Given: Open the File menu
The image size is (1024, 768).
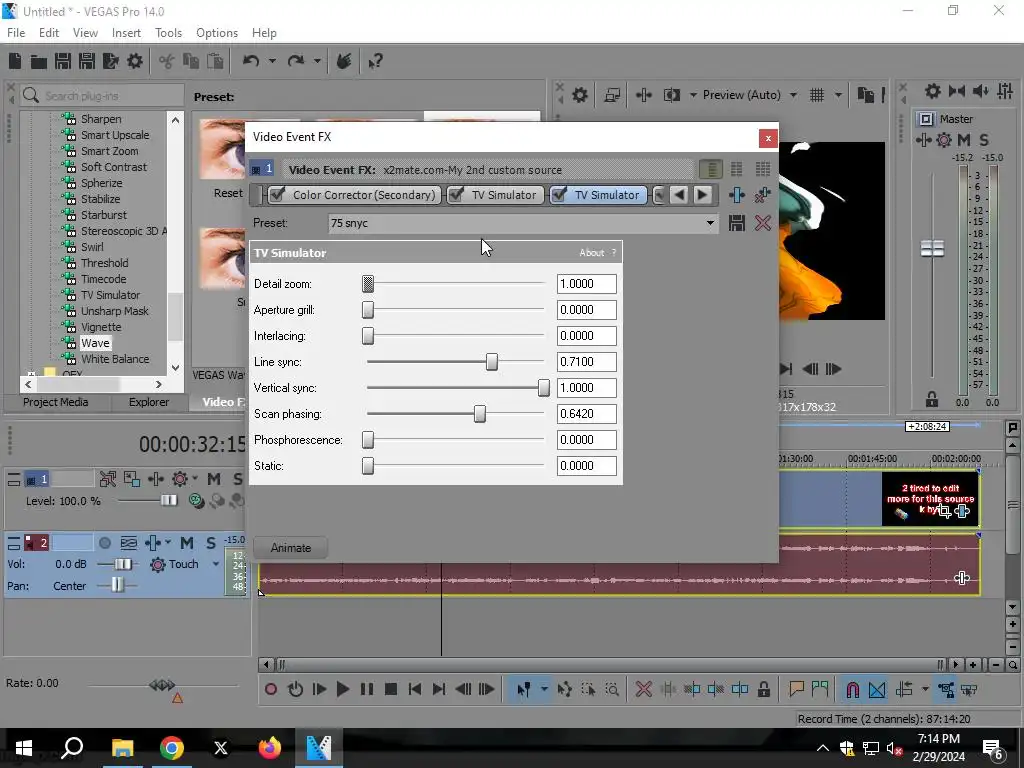Looking at the screenshot, I should 16,33.
